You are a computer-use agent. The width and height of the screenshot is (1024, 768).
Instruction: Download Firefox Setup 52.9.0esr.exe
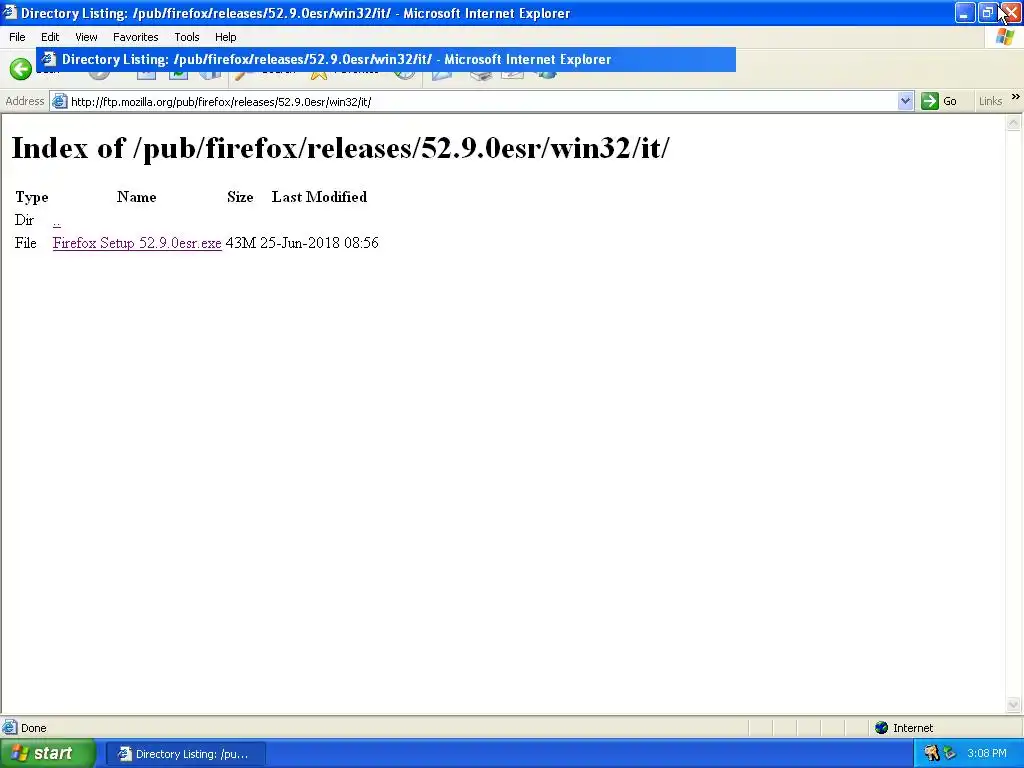point(137,243)
